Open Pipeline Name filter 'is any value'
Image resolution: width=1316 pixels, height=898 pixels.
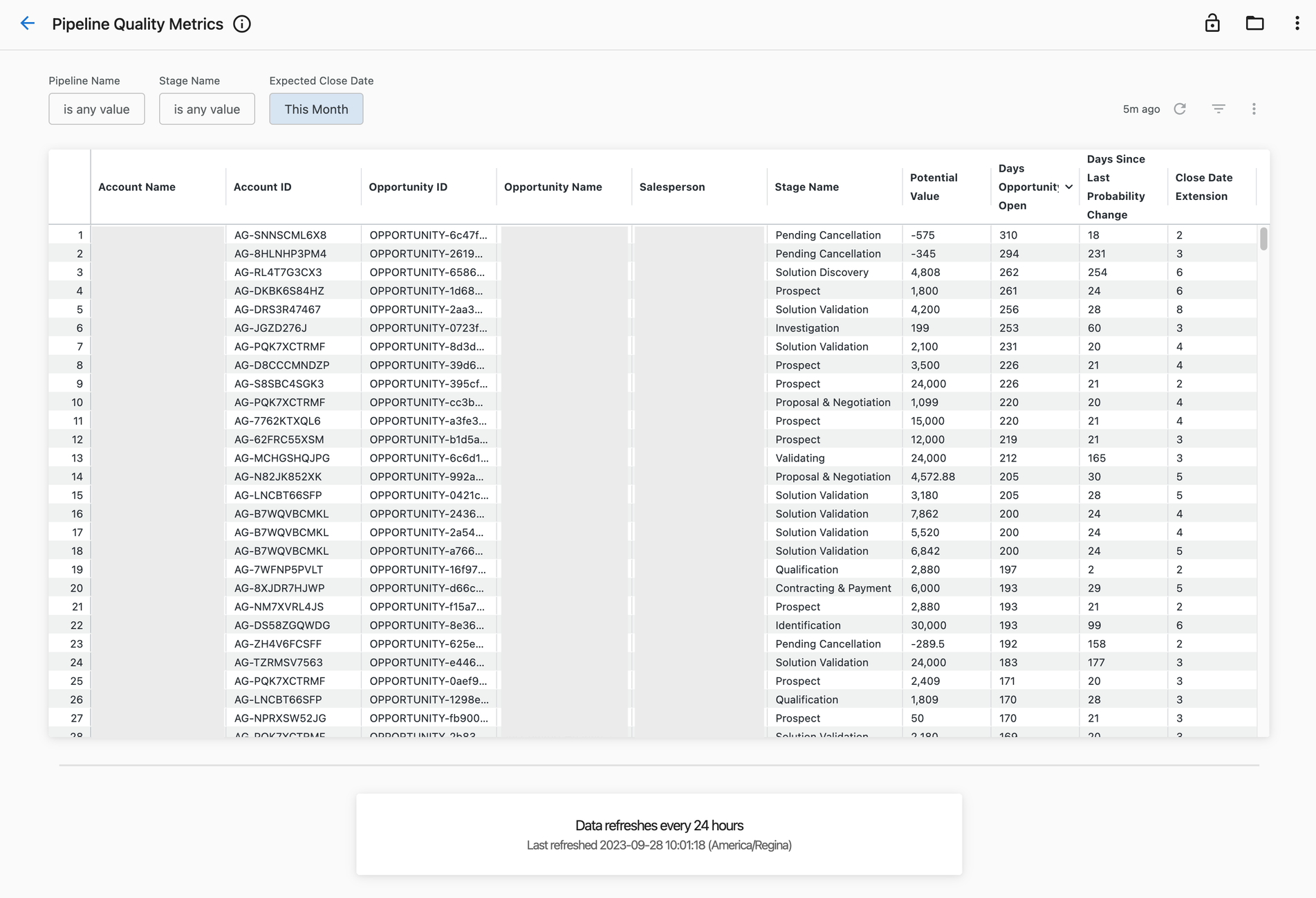(x=97, y=109)
